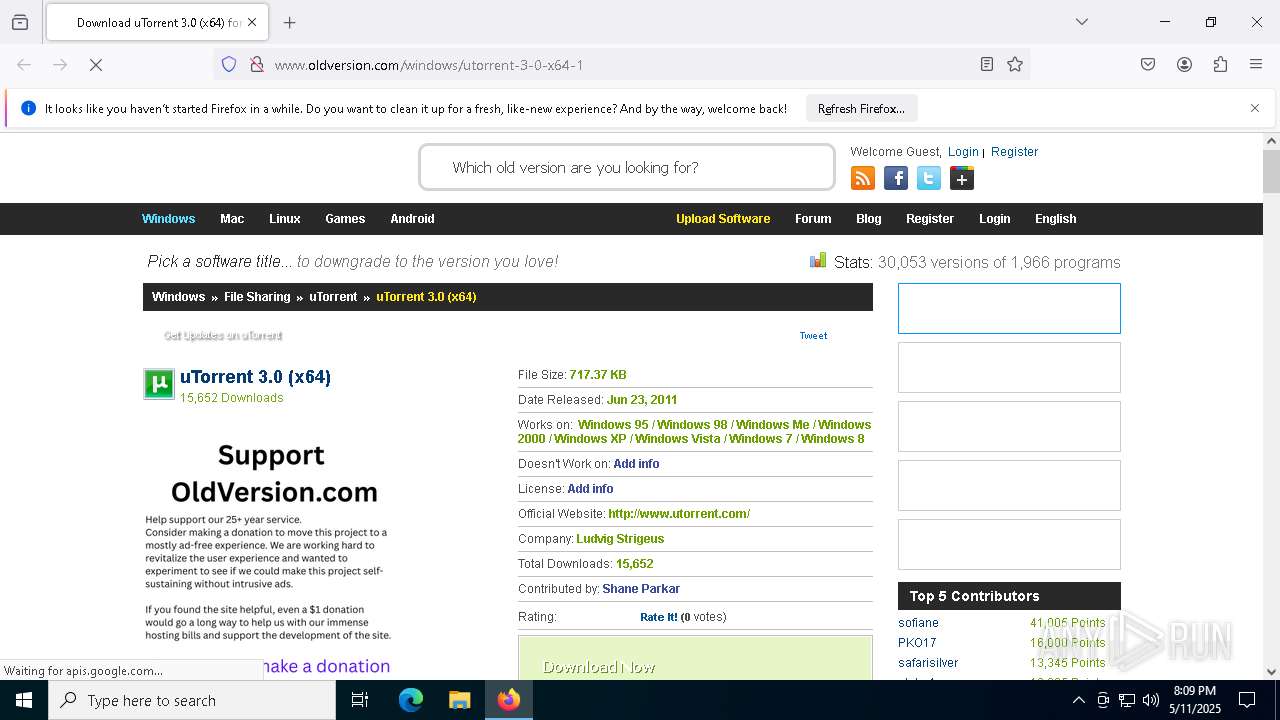Select the Windows nav tab
This screenshot has width=1280, height=720.
click(168, 219)
